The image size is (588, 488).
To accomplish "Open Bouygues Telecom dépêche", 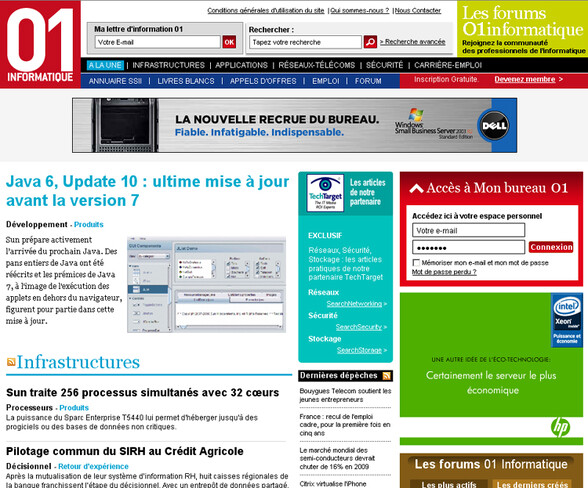I will tap(345, 395).
